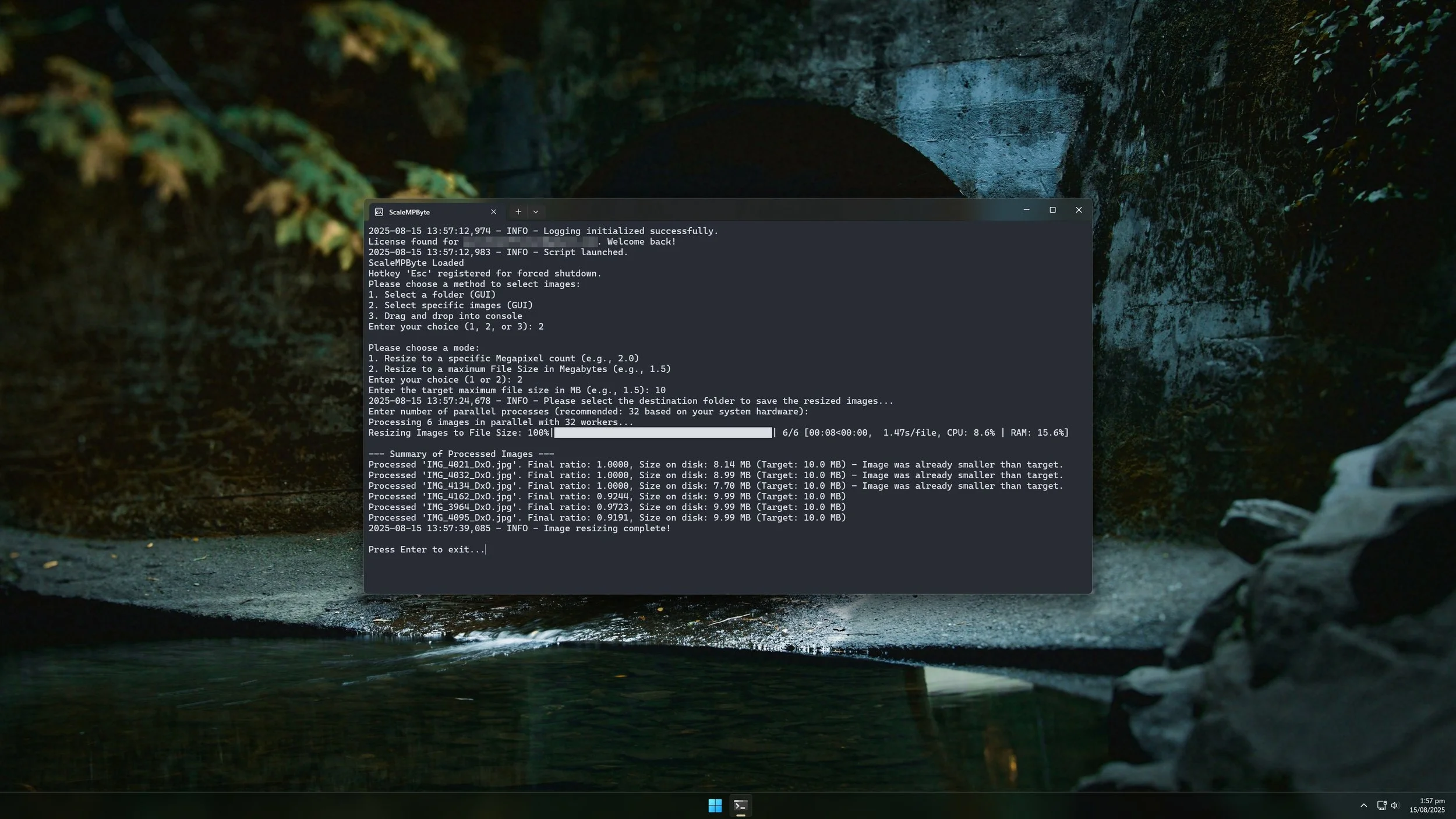Image resolution: width=1456 pixels, height=819 pixels.
Task: Click the IMG_4162_DxO.jpg summary line
Action: pyautogui.click(x=606, y=496)
